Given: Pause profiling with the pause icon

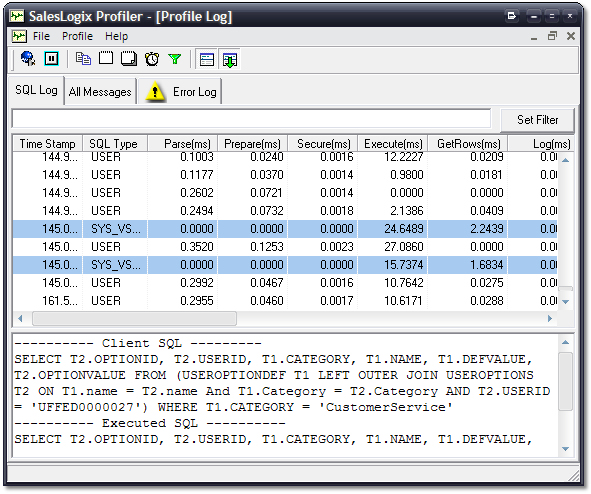Looking at the screenshot, I should pyautogui.click(x=51, y=59).
